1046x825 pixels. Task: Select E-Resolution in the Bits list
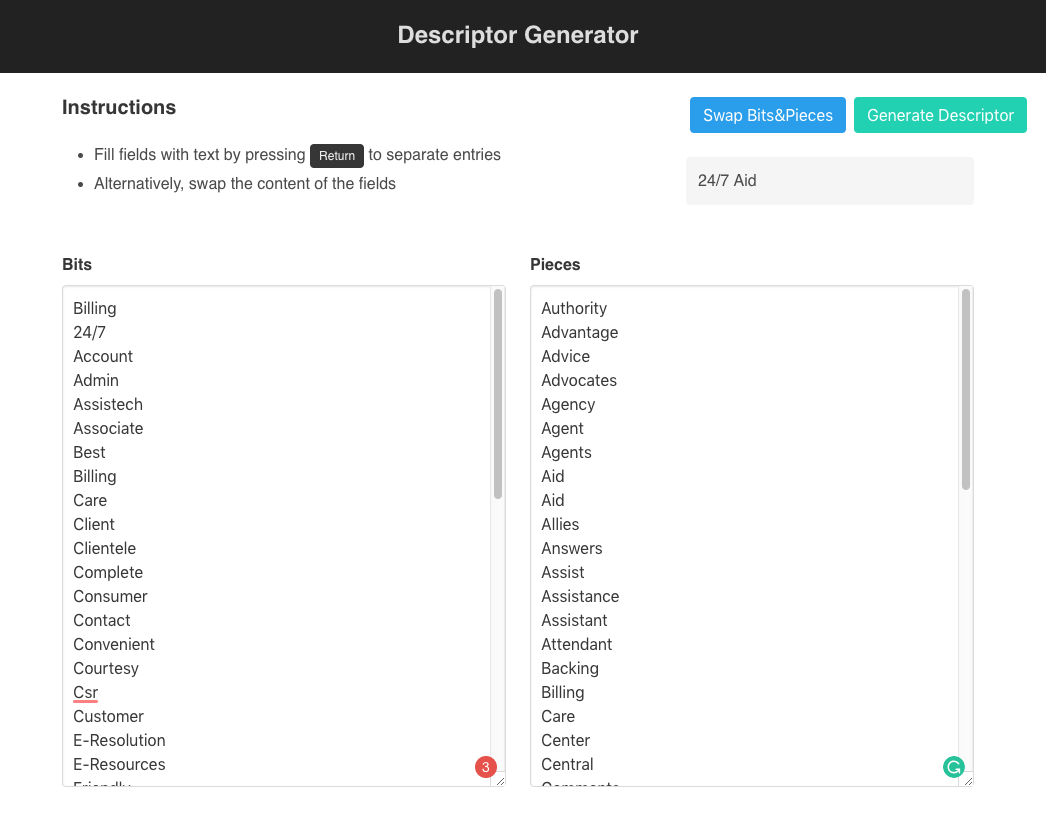point(119,740)
